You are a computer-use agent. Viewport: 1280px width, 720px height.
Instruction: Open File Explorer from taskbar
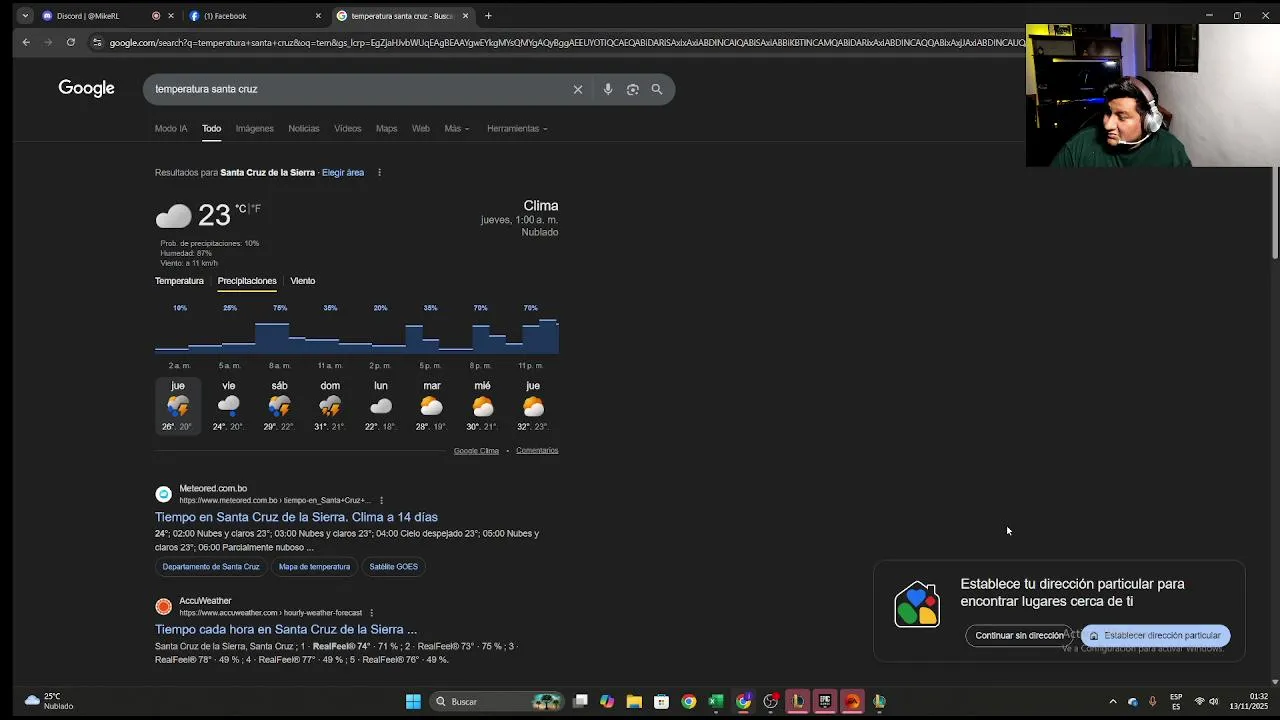click(x=634, y=701)
